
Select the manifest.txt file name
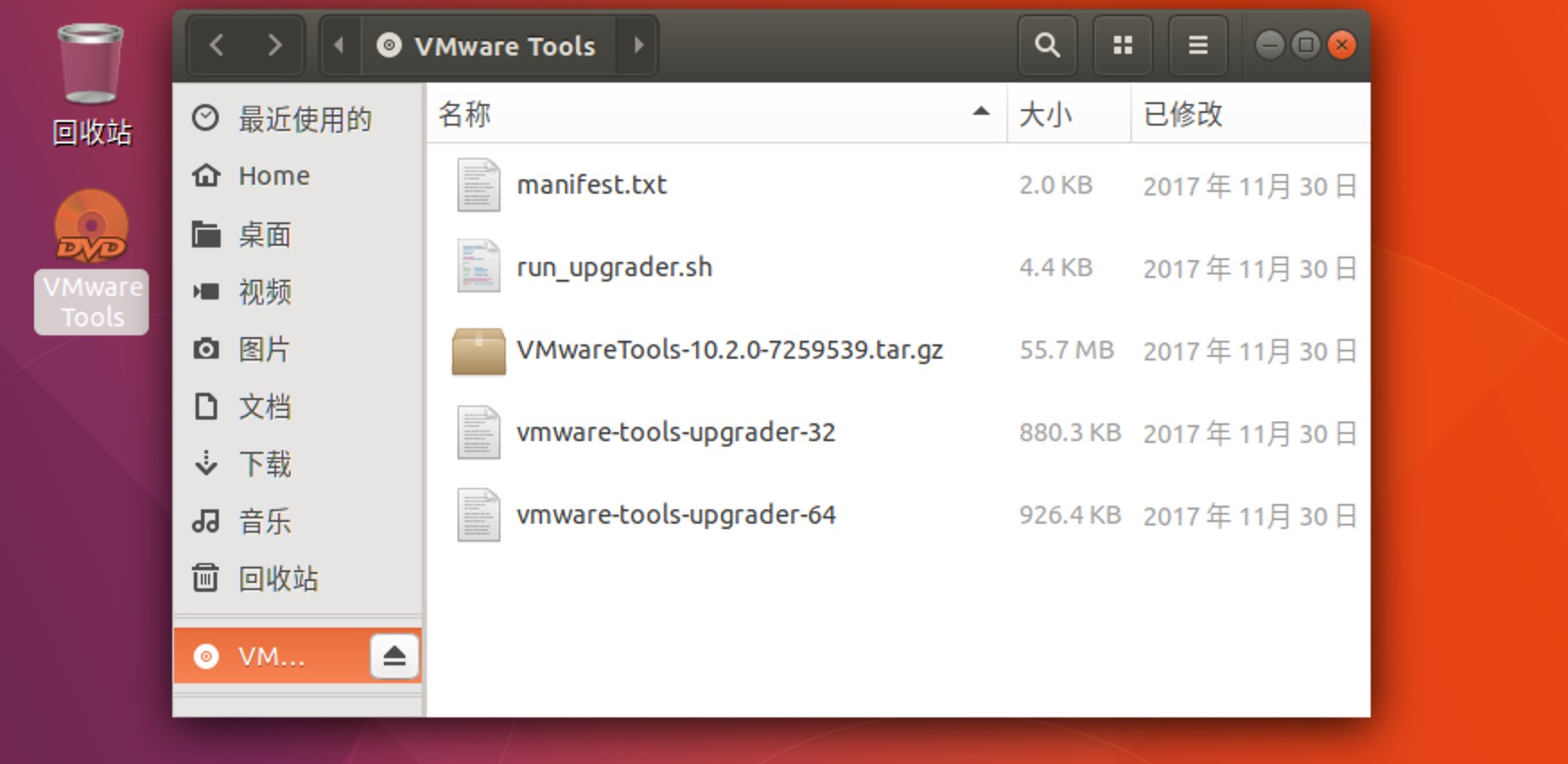(x=592, y=185)
